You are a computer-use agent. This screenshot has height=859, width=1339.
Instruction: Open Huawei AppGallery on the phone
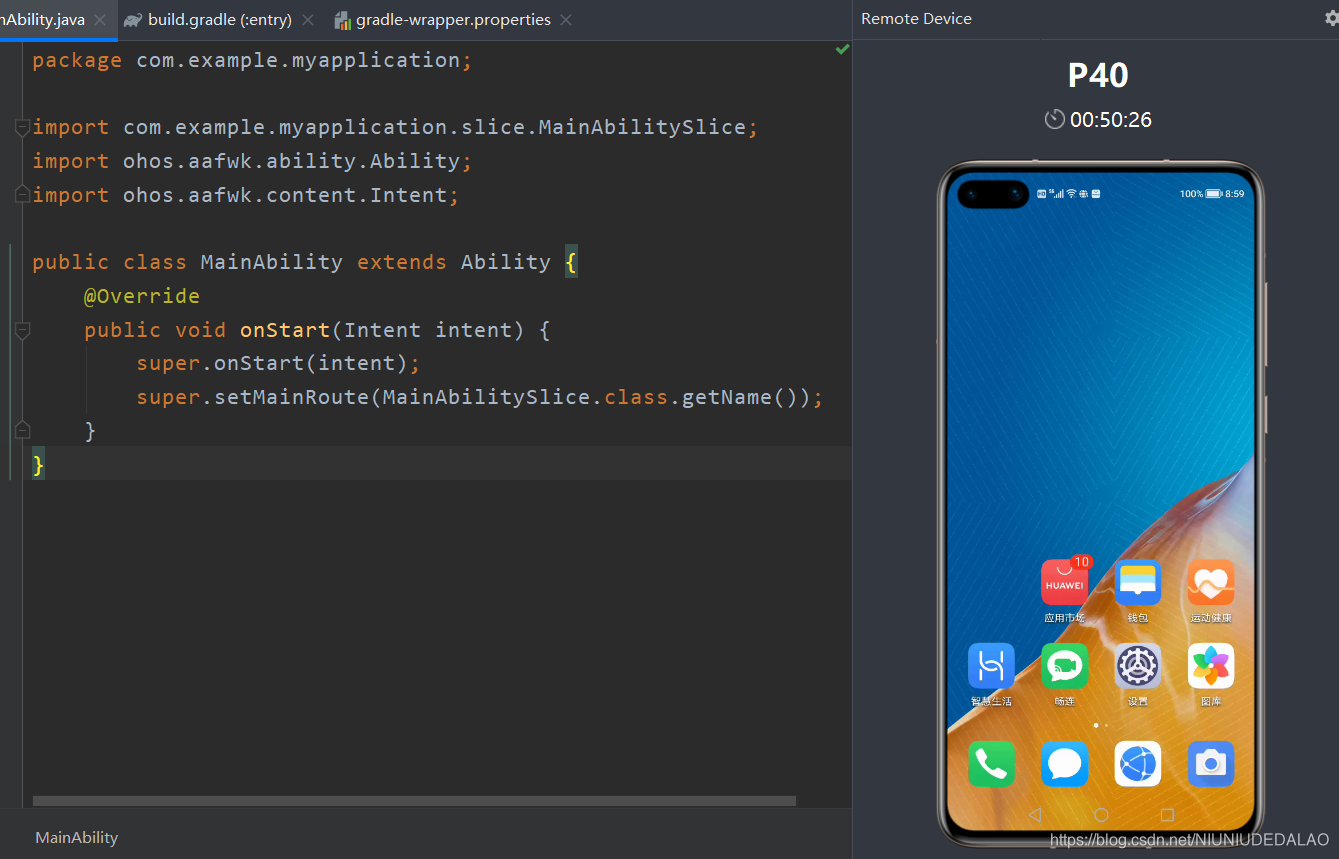point(1064,583)
